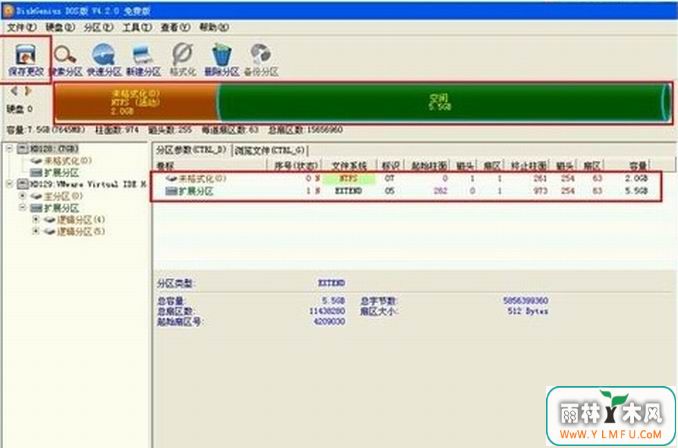Image resolution: width=678 pixels, height=448 pixels.
Task: Collapse the HD129 disk tree node
Action: click(10, 184)
